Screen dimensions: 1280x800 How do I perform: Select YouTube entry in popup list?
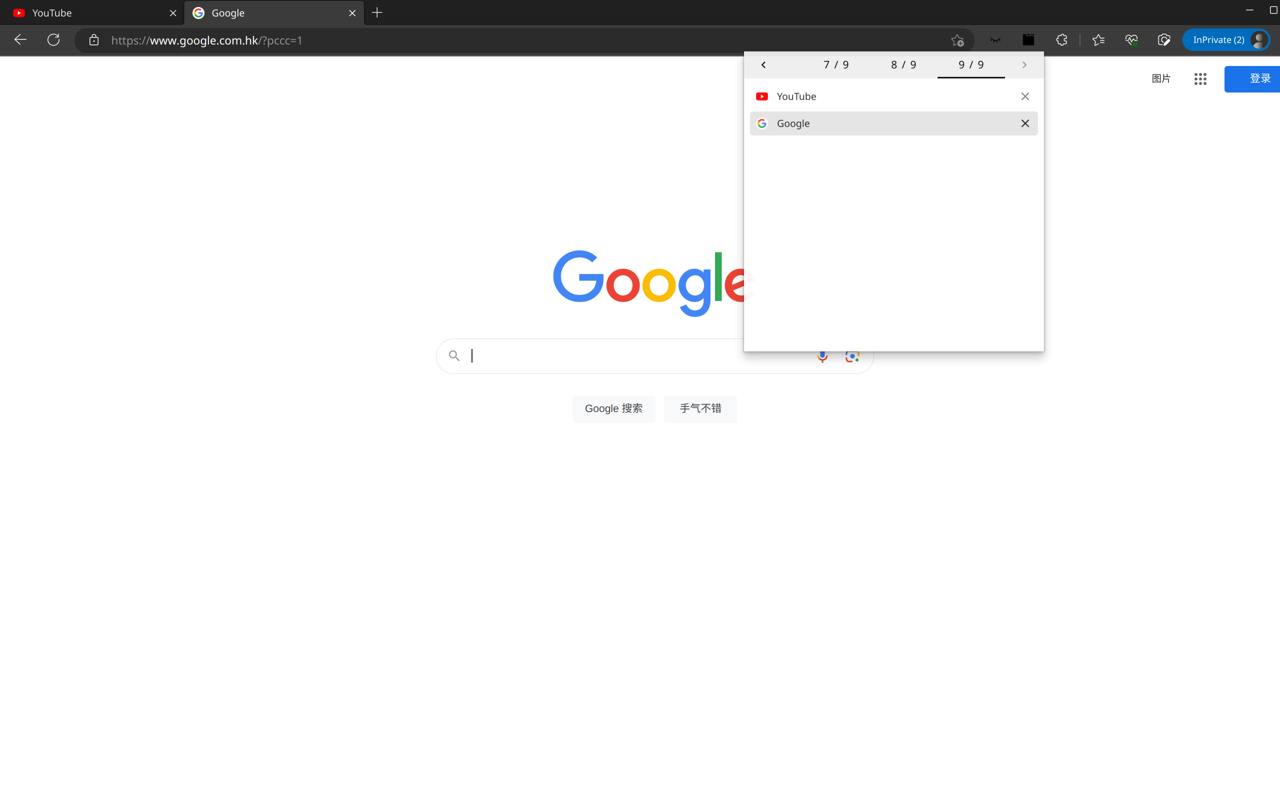coord(894,96)
